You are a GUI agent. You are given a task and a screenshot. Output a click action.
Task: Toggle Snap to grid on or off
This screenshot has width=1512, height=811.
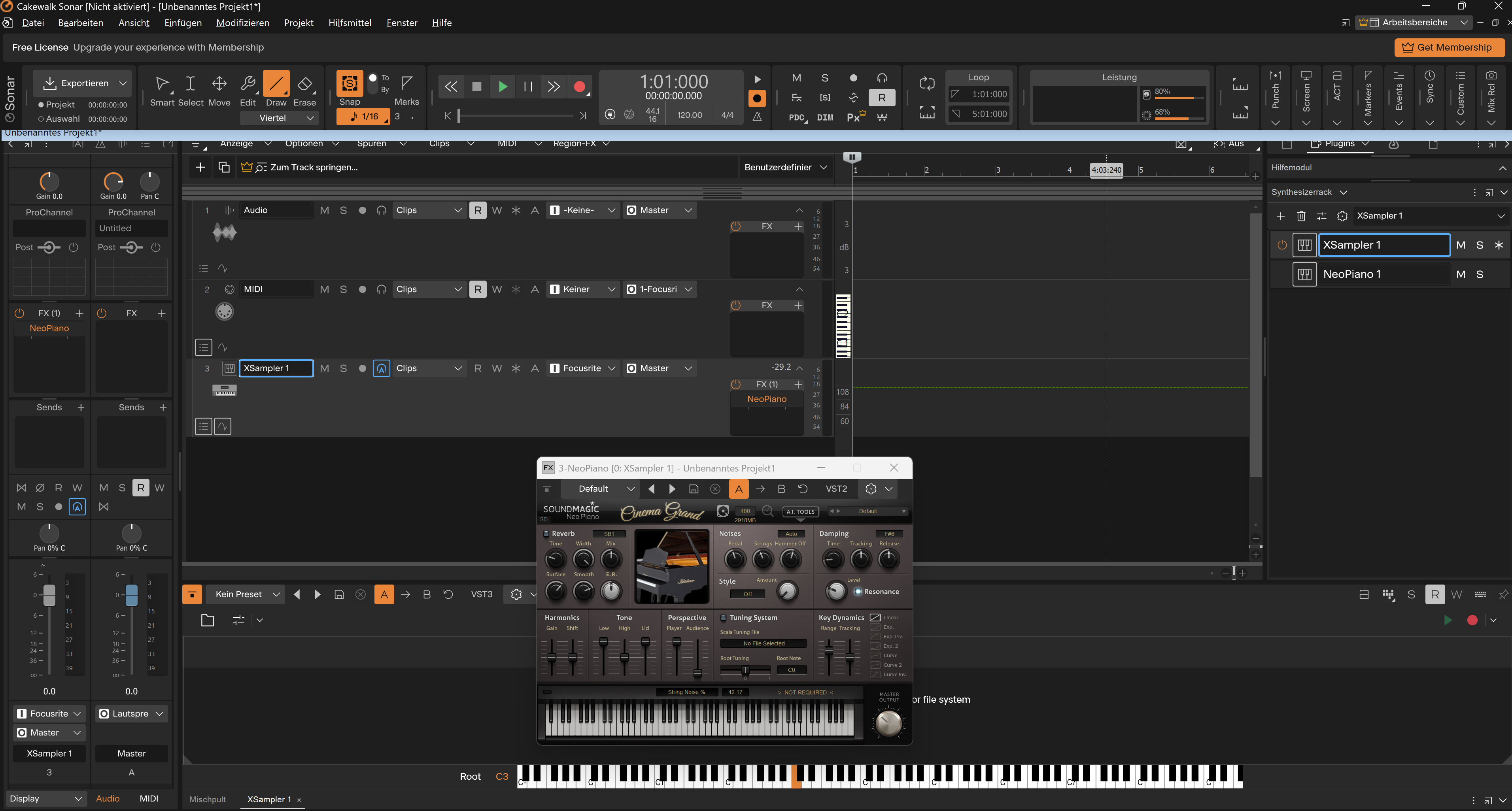coord(349,83)
